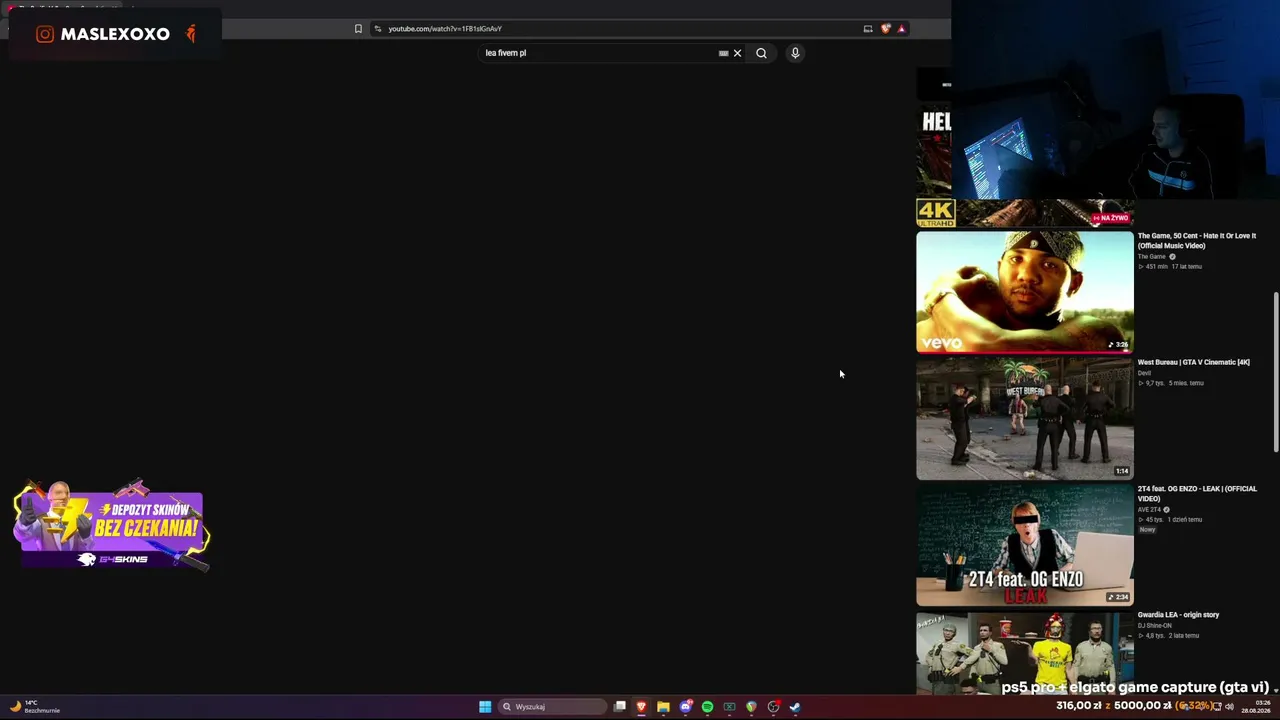This screenshot has height=720, width=1280.
Task: Click the cast/picture-in-picture icon in address bar
Action: 868,28
